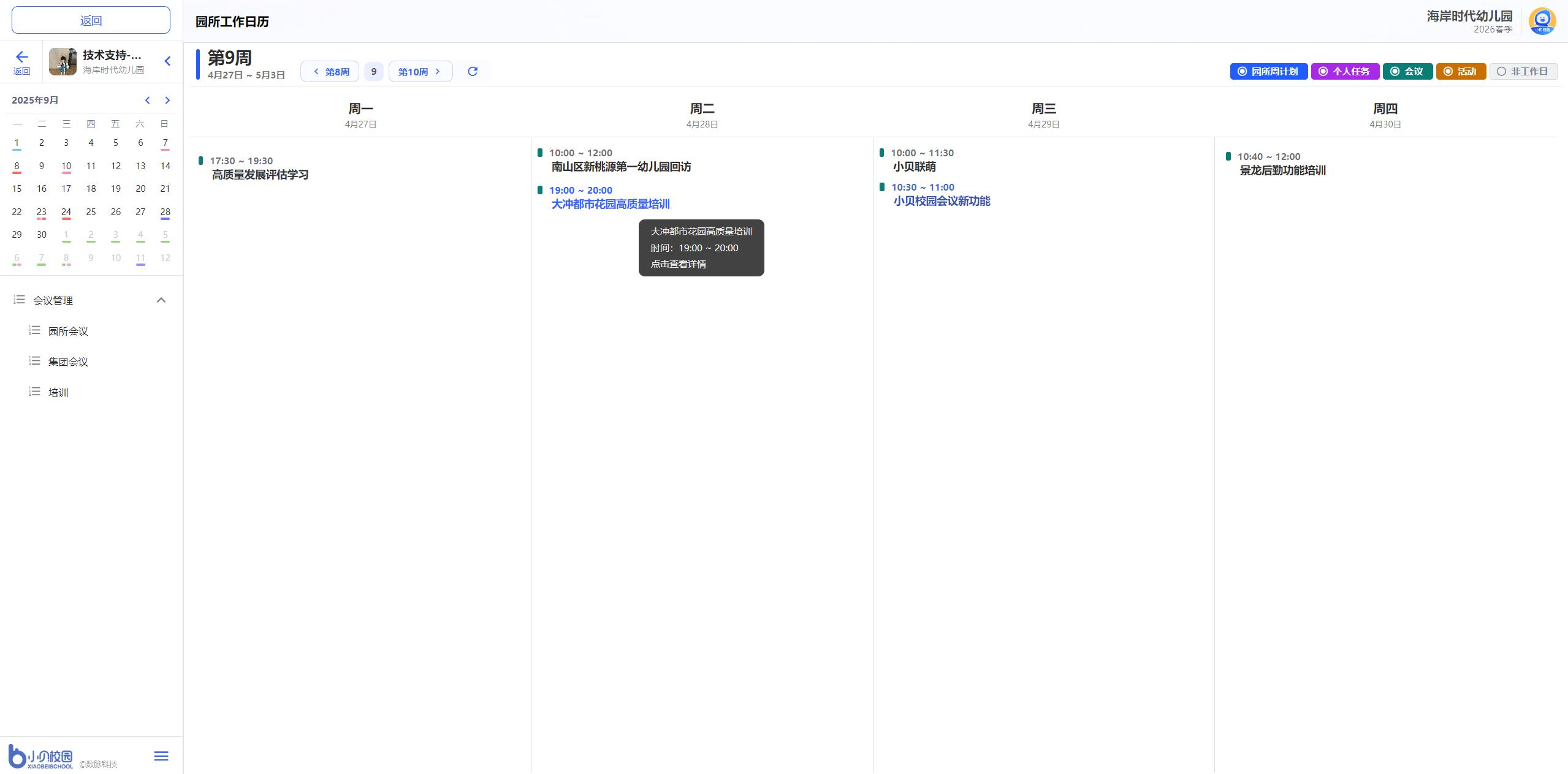Open the 小贝校园会议新功能 event
The width and height of the screenshot is (1568, 774).
942,202
